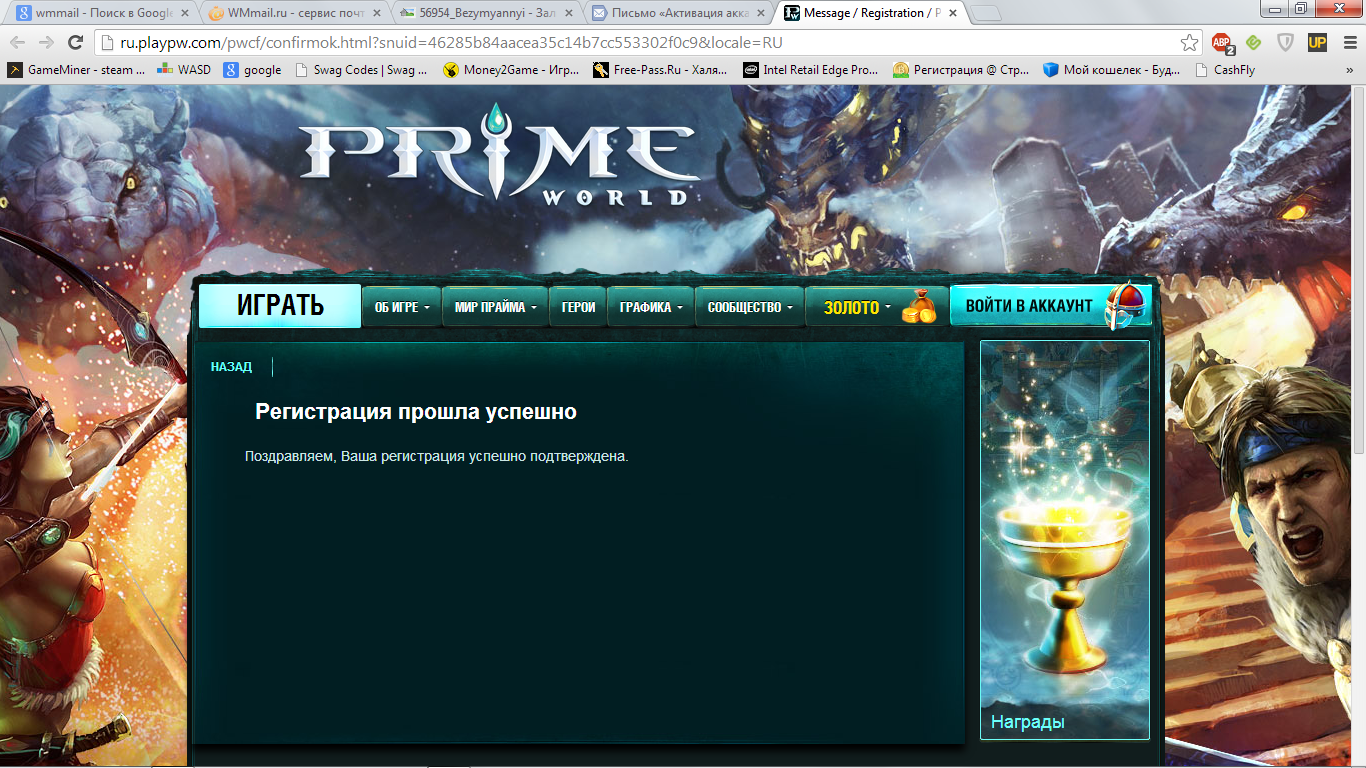
Task: Close the 56954_Bezymyannyi tab
Action: [570, 13]
